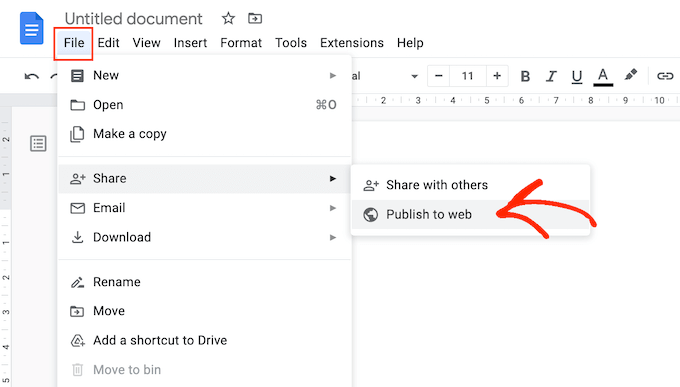Select Publish to web

point(470,214)
